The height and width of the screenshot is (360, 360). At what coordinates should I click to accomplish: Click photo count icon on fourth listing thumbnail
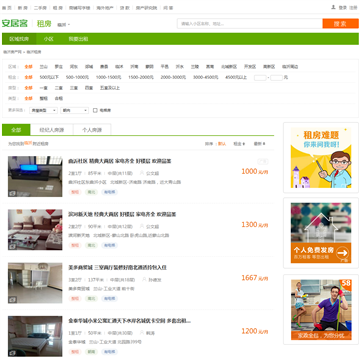[x=12, y=353]
